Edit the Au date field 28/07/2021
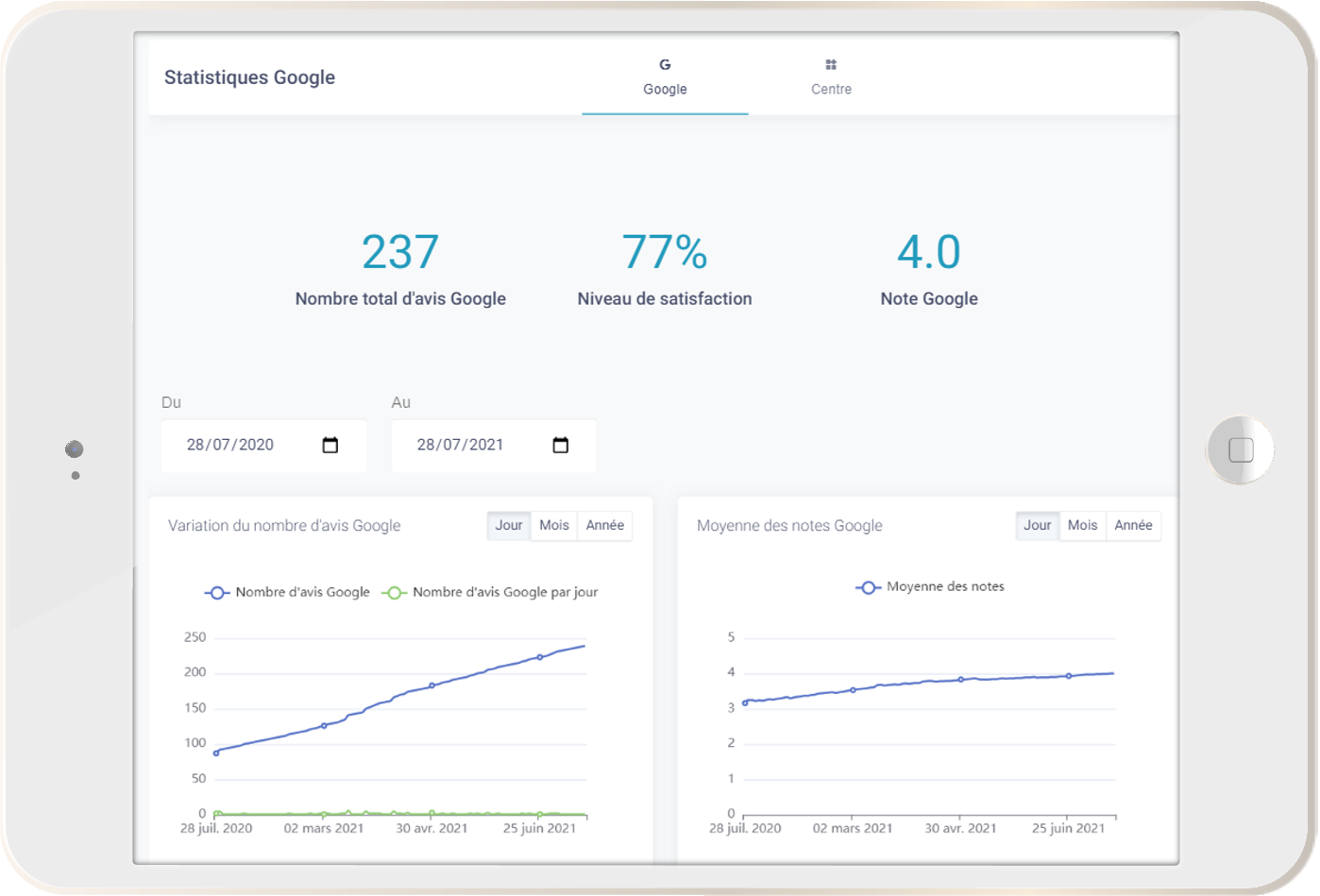The width and height of the screenshot is (1320, 896). click(494, 446)
